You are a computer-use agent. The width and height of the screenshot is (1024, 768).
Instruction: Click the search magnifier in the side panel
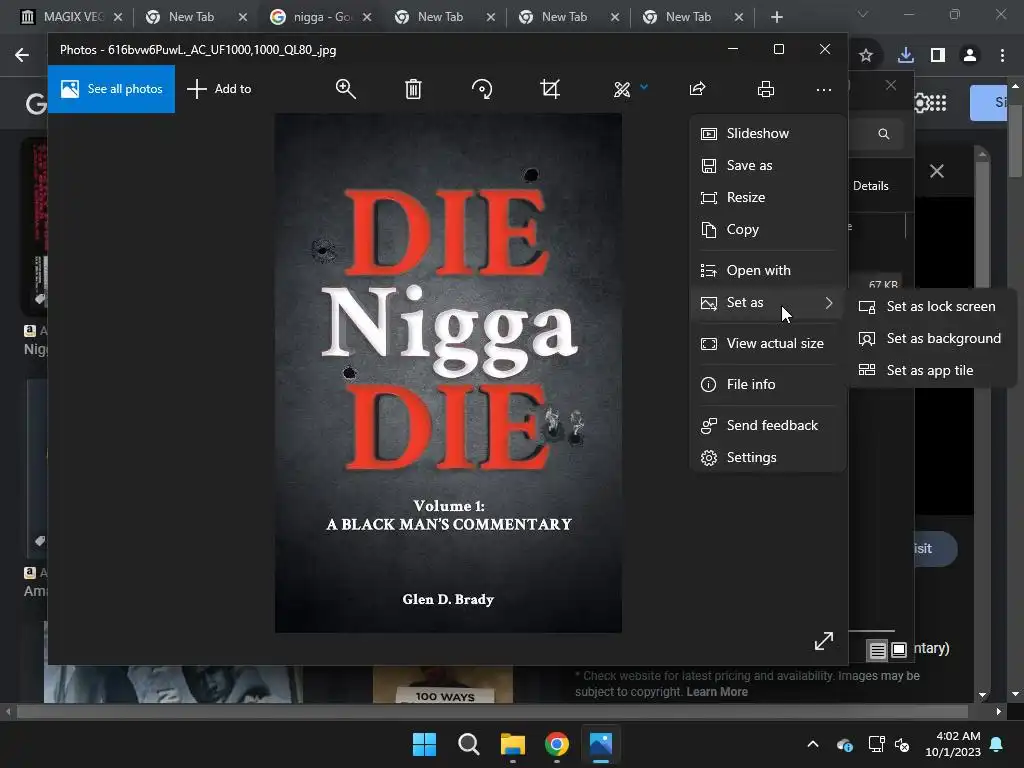[884, 134]
